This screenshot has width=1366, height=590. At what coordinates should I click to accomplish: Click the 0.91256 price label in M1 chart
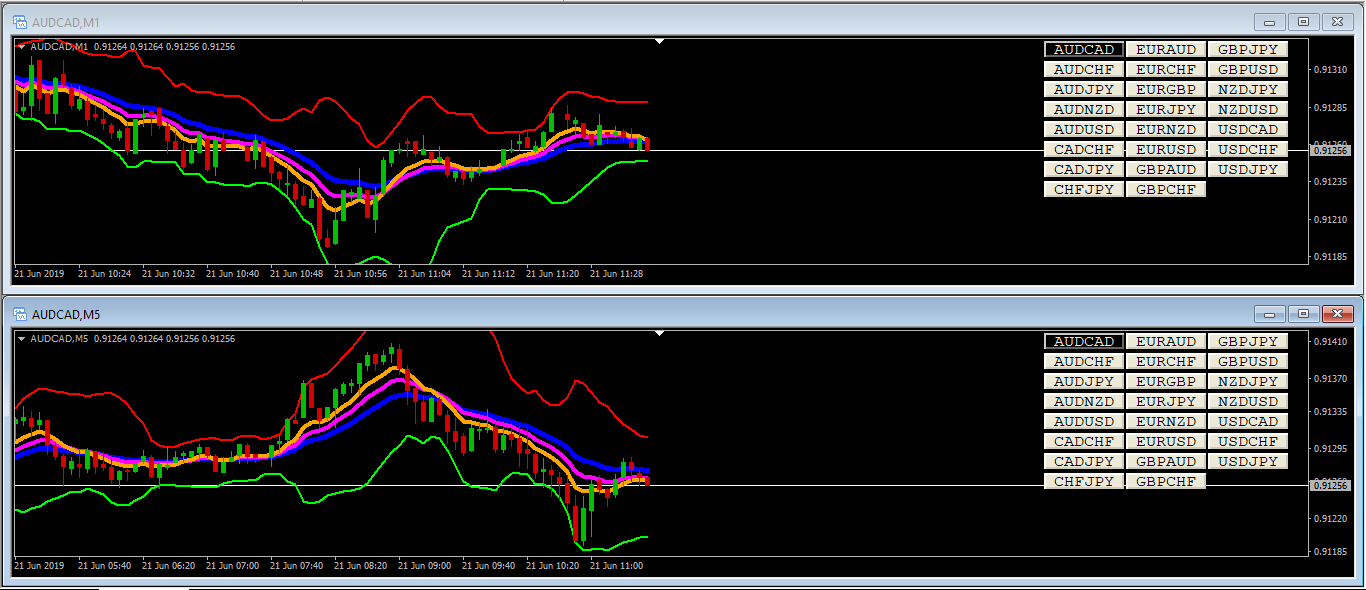pyautogui.click(x=1331, y=150)
